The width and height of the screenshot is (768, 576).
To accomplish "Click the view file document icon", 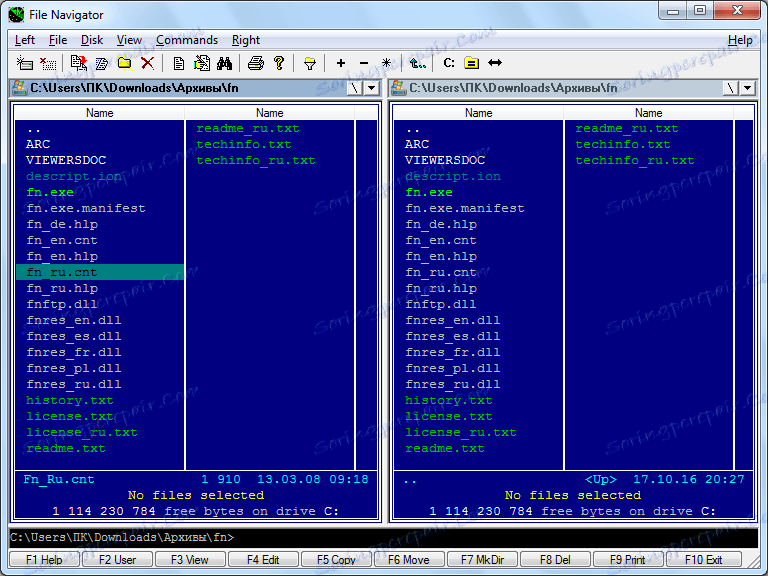I will (x=179, y=63).
